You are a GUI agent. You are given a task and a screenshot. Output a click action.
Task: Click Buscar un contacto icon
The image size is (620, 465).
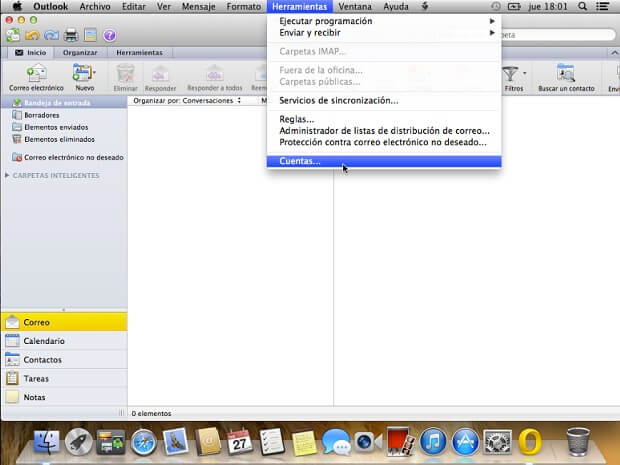coord(566,78)
